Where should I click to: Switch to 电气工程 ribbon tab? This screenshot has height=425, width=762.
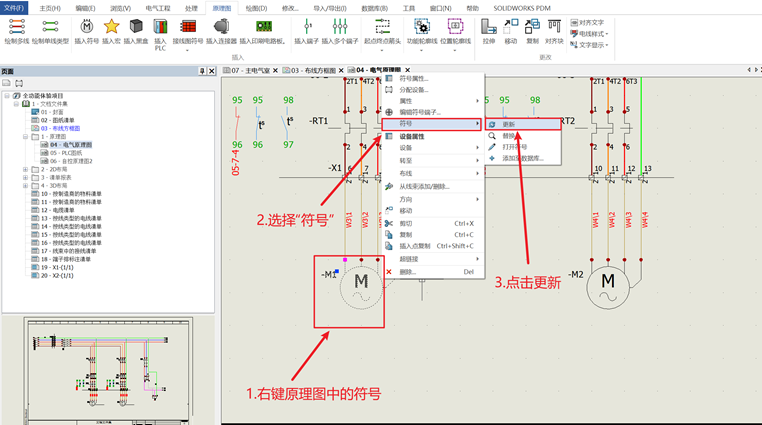pos(158,8)
